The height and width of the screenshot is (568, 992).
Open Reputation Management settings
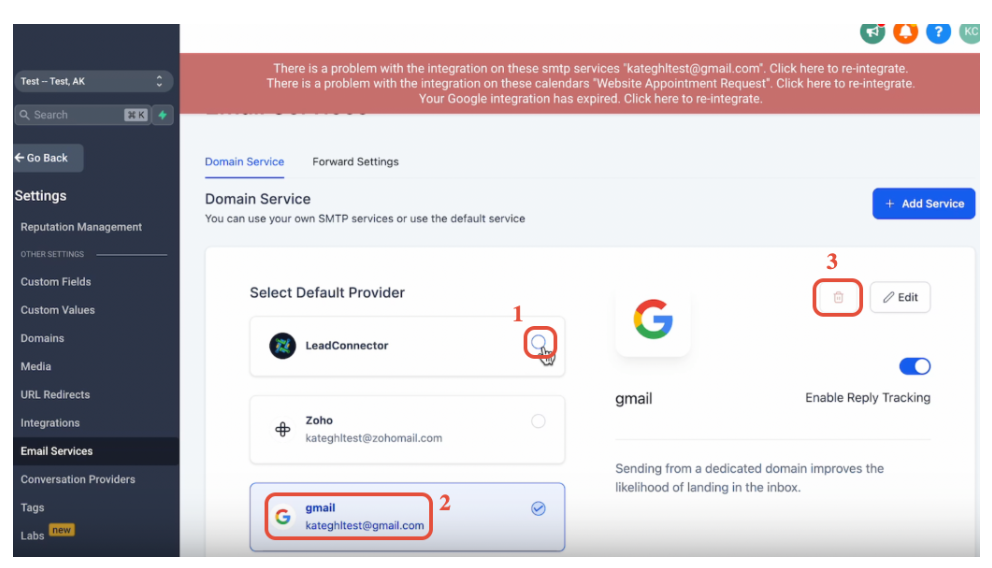(x=81, y=226)
